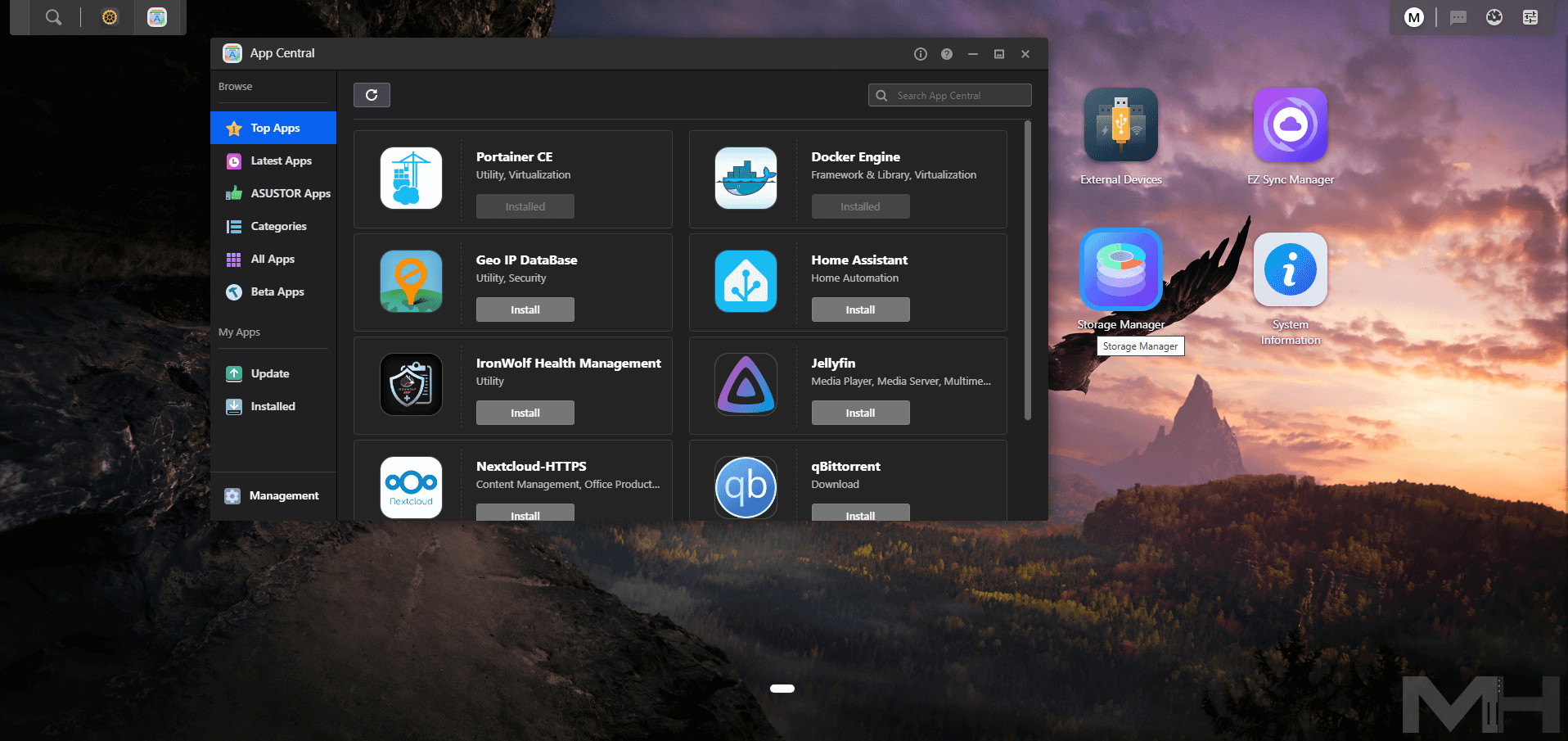Open the Geo IP DataBase title link
Viewport: 1568px width, 741px height.
526,260
